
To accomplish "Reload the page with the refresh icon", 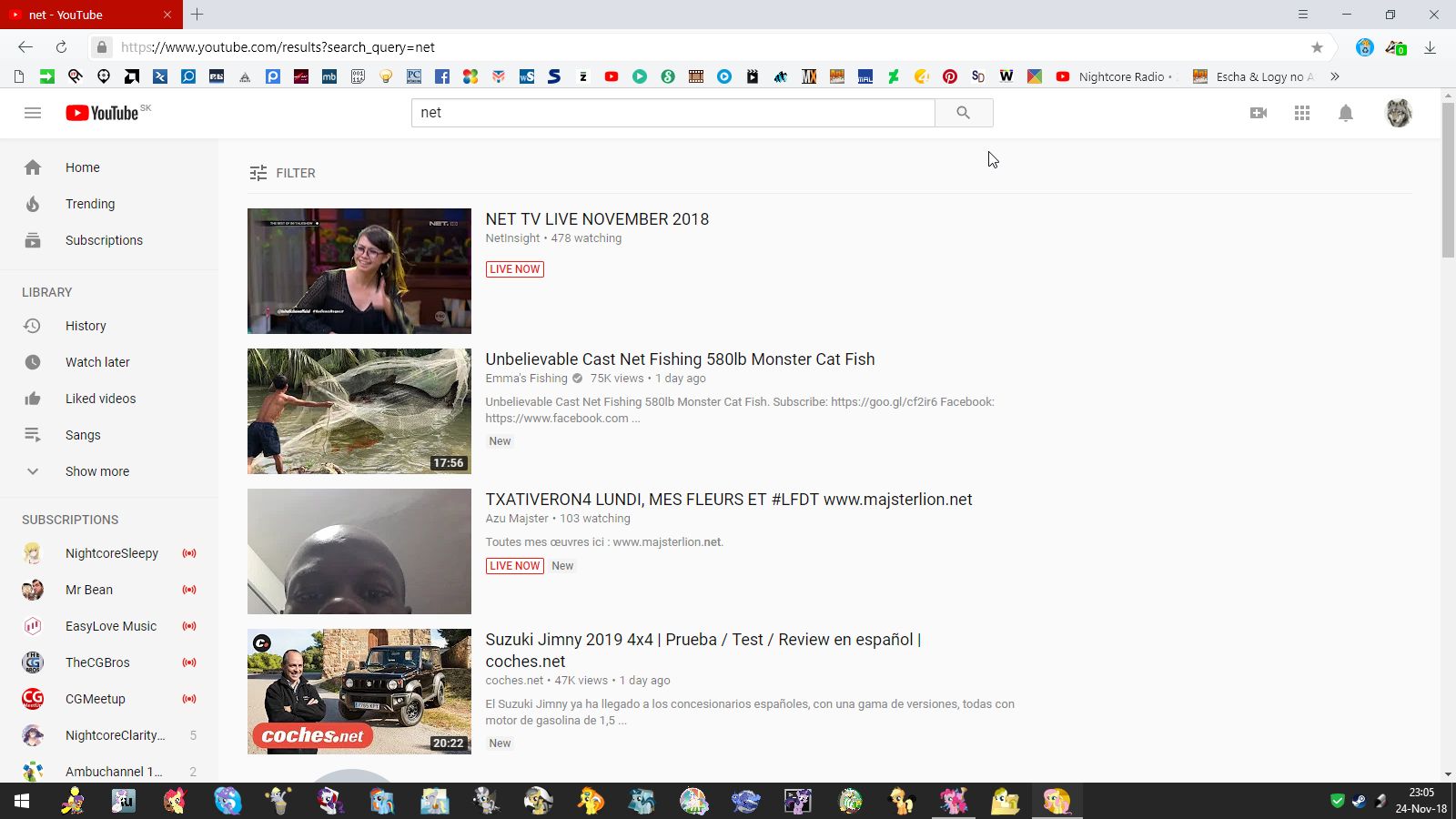I will (x=61, y=47).
